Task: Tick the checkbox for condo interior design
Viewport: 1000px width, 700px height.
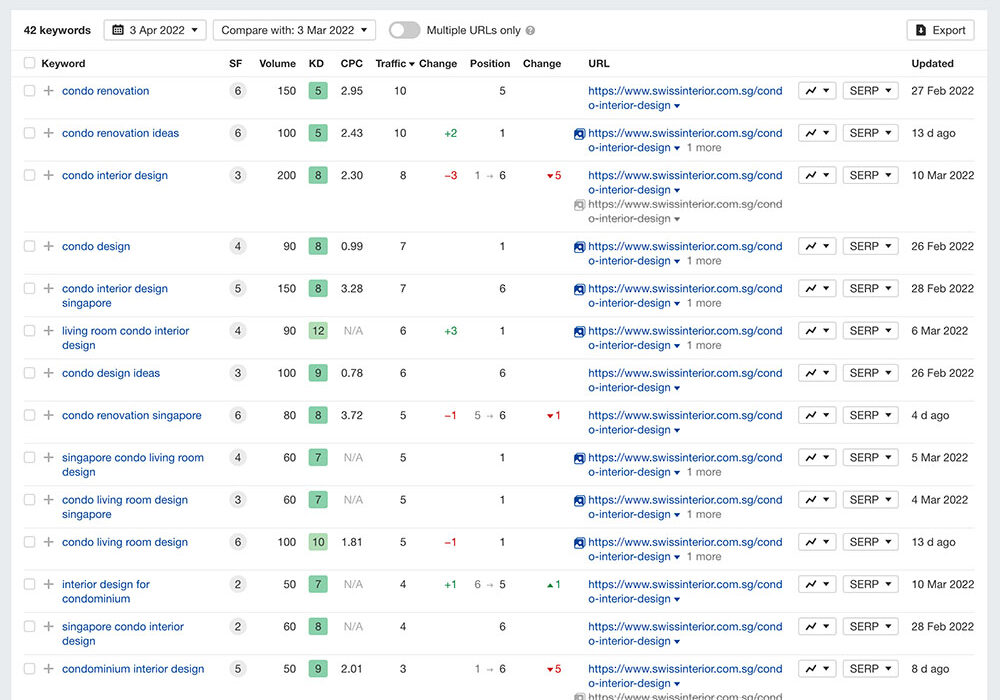Action: click(x=29, y=175)
